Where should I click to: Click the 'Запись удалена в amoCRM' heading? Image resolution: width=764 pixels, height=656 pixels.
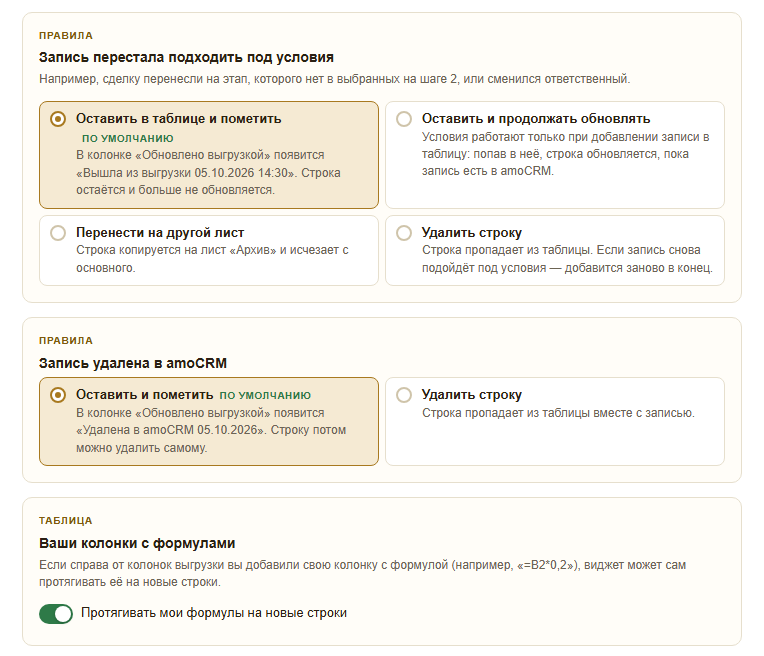coord(133,363)
